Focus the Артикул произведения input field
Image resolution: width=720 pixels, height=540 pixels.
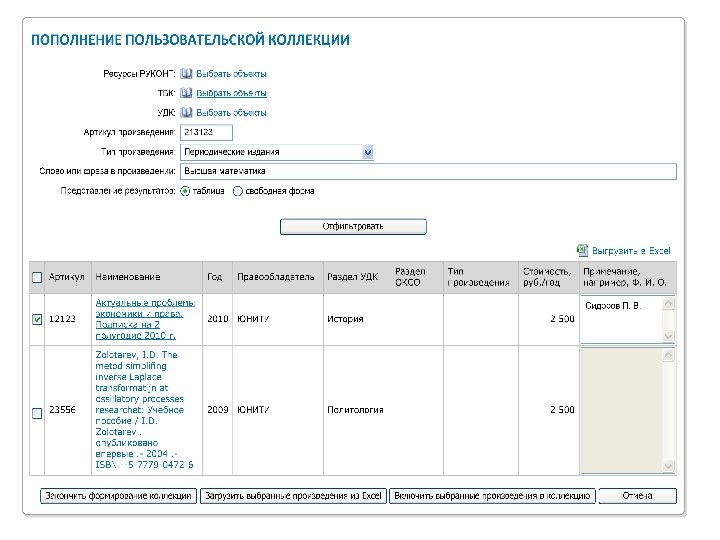pyautogui.click(x=206, y=132)
